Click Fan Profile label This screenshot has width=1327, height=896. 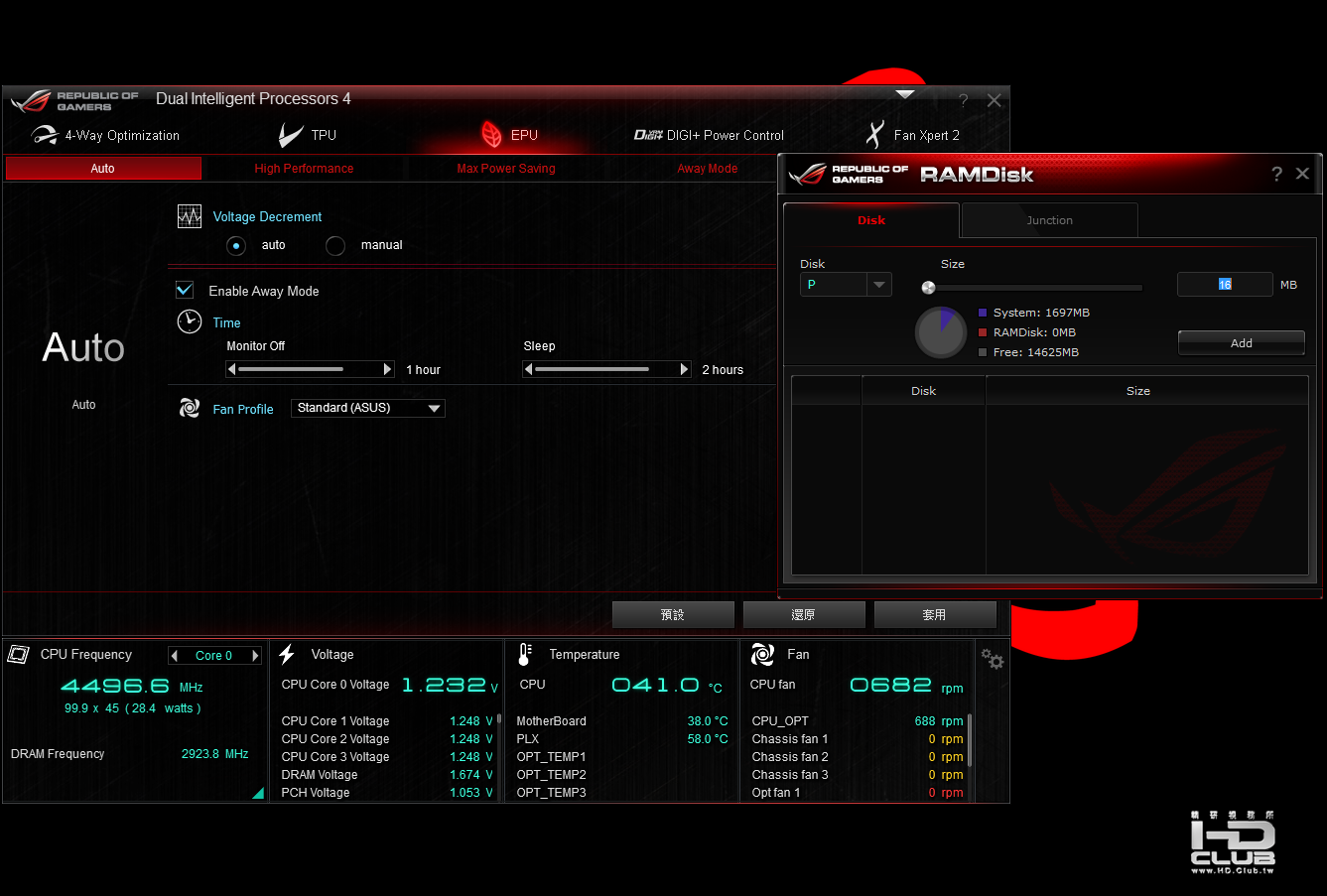(x=243, y=409)
